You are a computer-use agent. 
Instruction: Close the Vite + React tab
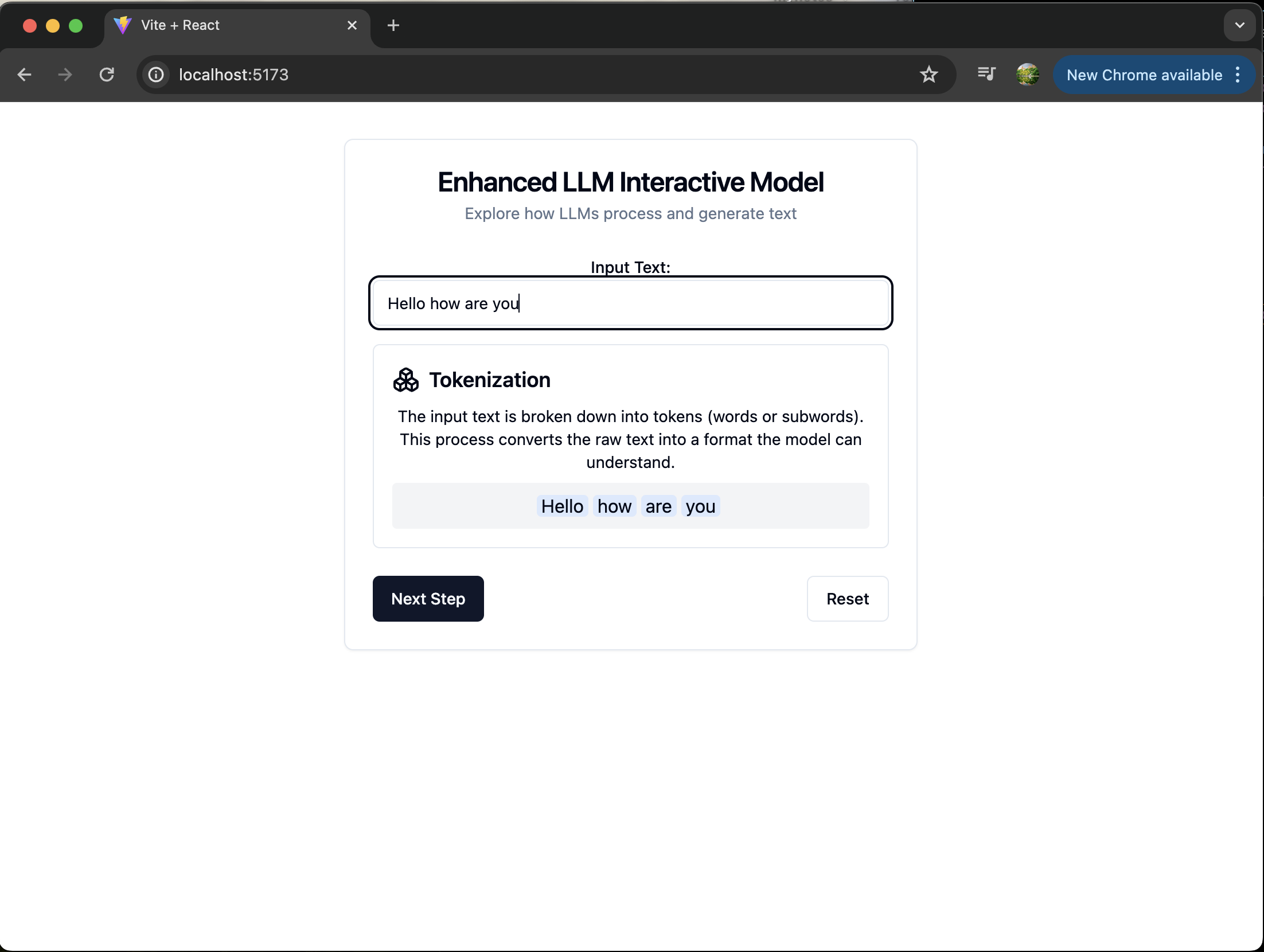point(352,25)
